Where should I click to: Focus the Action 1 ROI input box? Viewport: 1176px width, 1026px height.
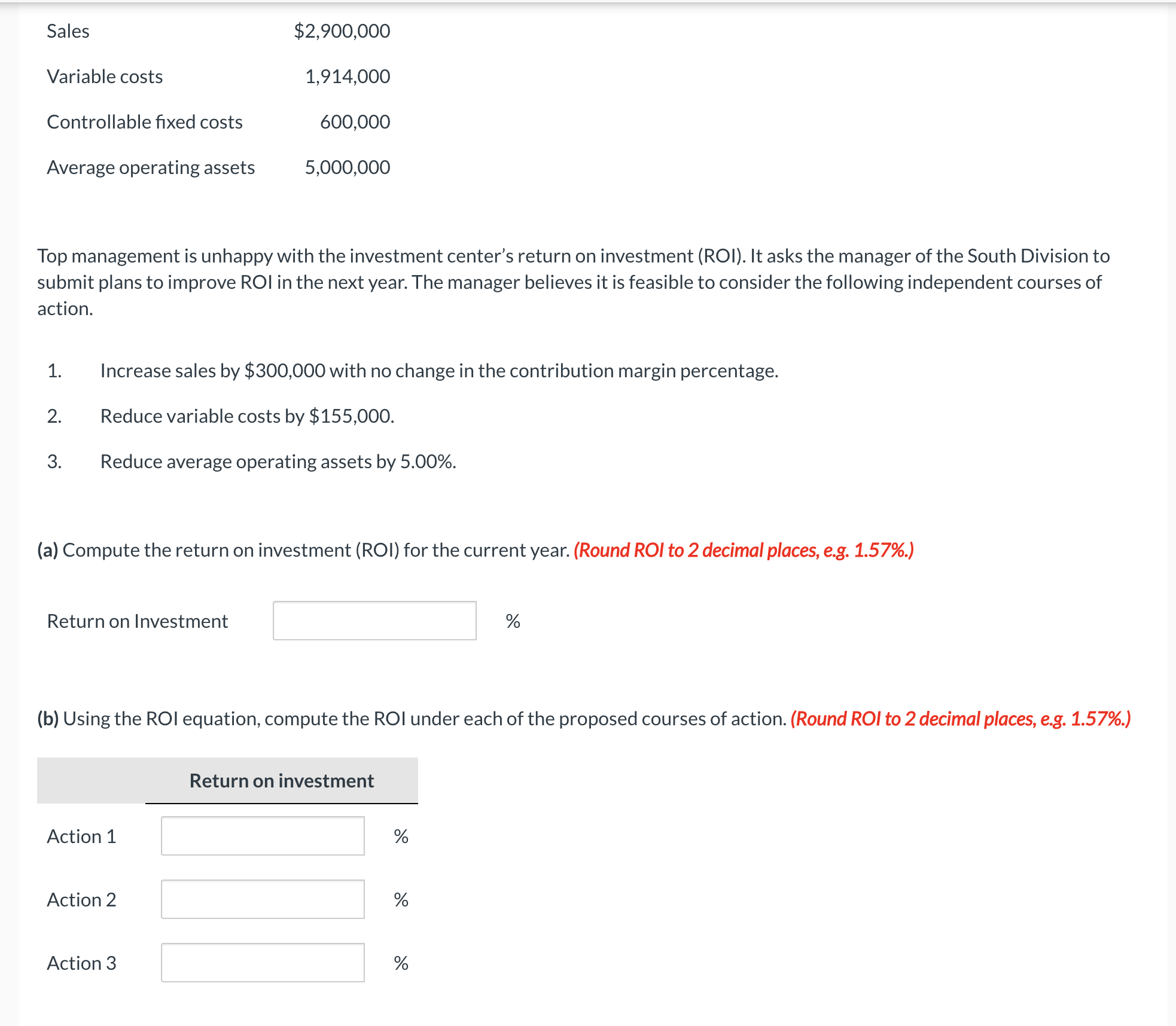pos(263,836)
